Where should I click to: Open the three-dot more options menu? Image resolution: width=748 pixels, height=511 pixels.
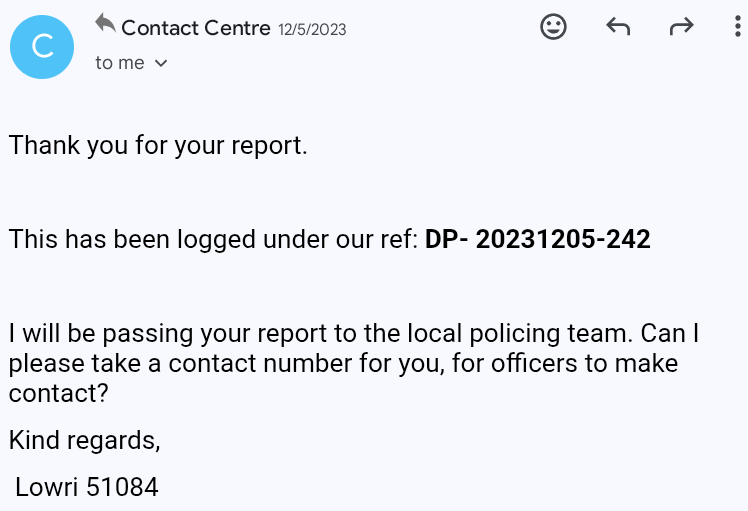click(737, 27)
